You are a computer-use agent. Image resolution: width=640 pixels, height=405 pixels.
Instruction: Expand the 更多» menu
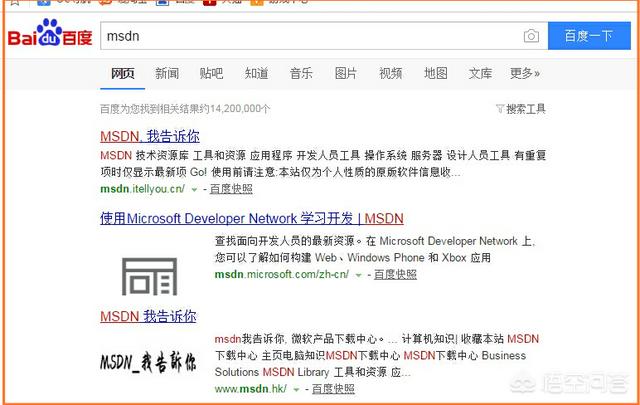pos(525,73)
